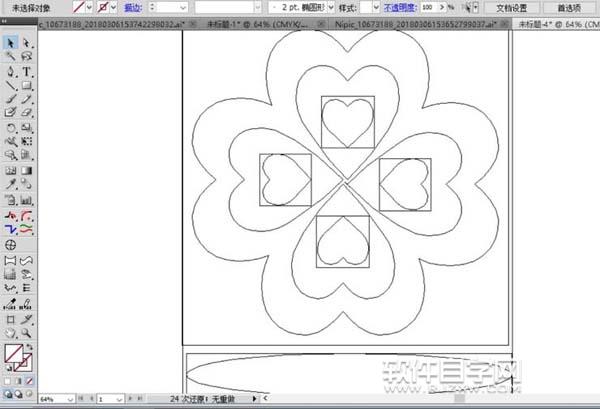600x409 pixels.
Task: Click the 首选项 button
Action: pyautogui.click(x=571, y=7)
